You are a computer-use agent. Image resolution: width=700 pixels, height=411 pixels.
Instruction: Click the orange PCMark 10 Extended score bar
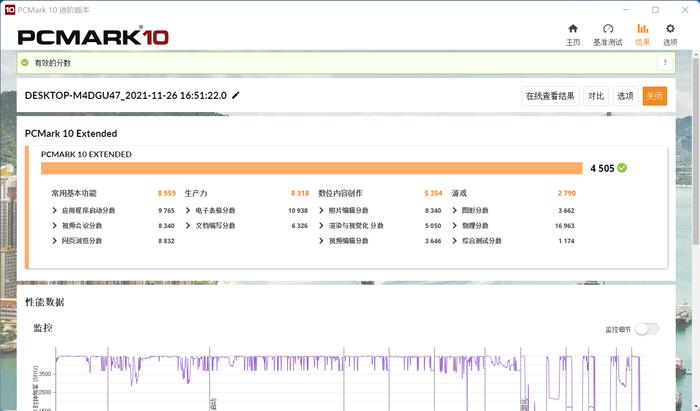click(x=312, y=168)
